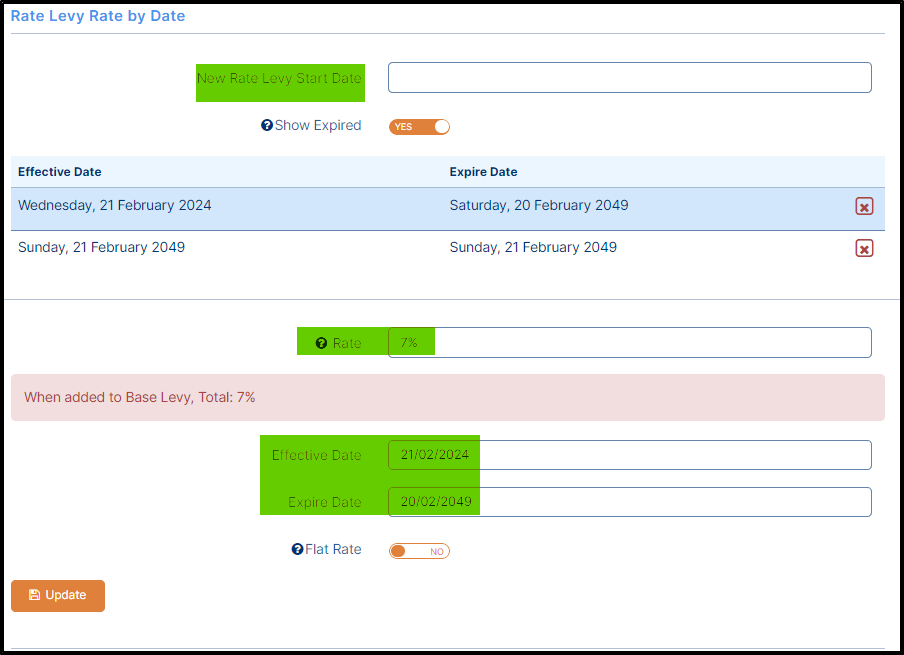This screenshot has height=655, width=904.
Task: Click the Expire Date column header
Action: coord(483,172)
